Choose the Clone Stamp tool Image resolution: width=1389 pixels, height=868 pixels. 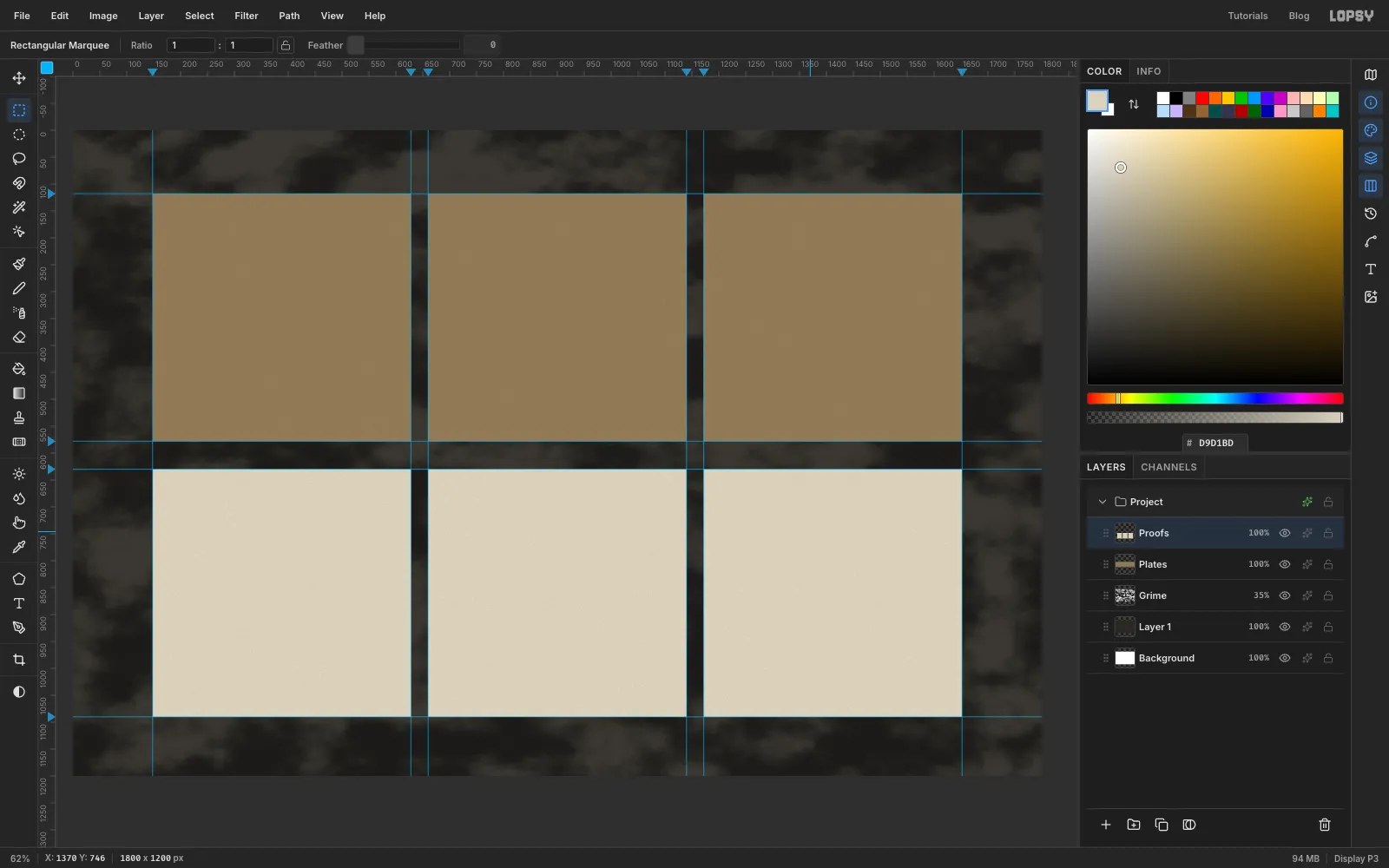click(19, 418)
